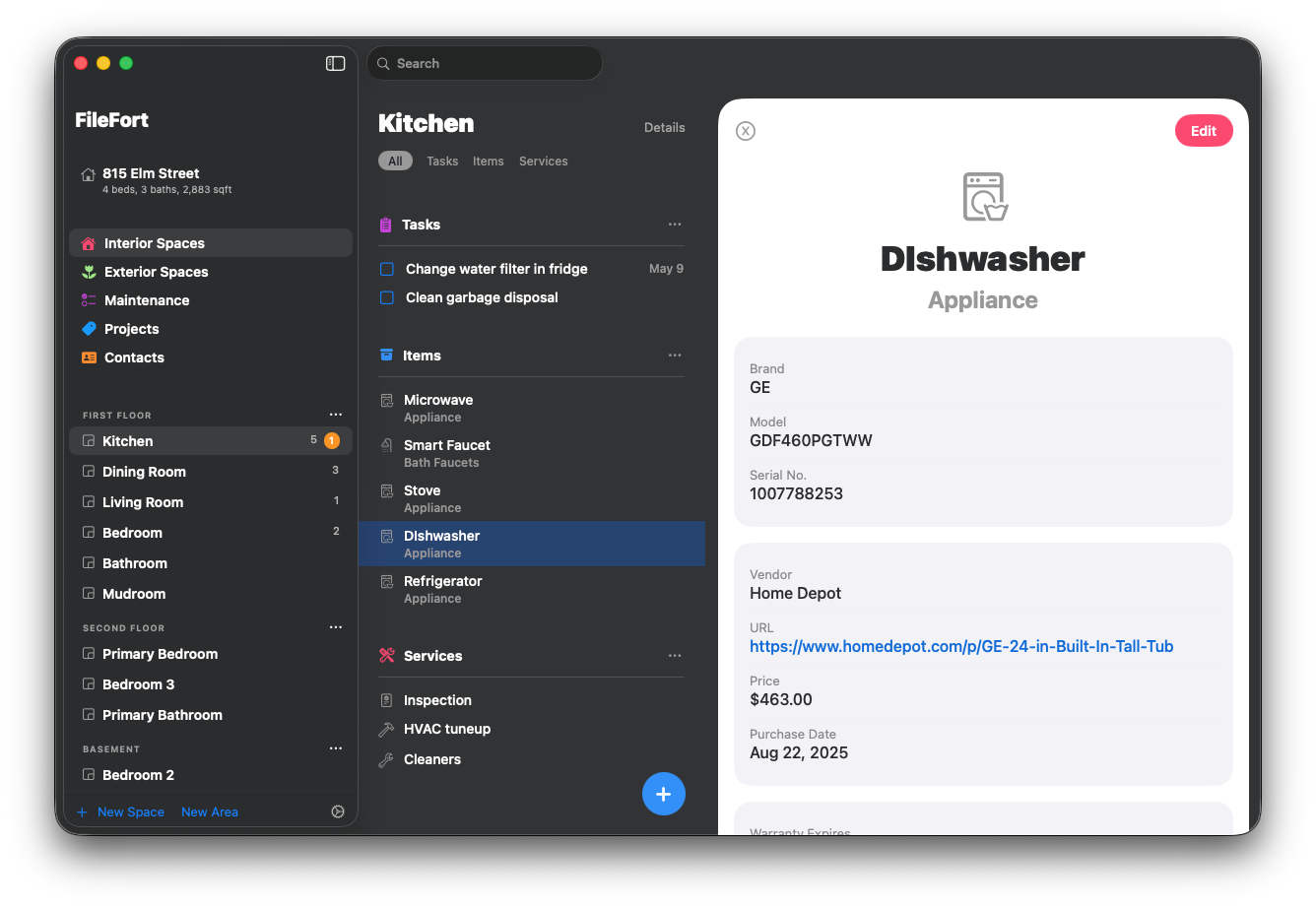Click the Smart Faucet item icon
The width and height of the screenshot is (1316, 908).
[387, 446]
